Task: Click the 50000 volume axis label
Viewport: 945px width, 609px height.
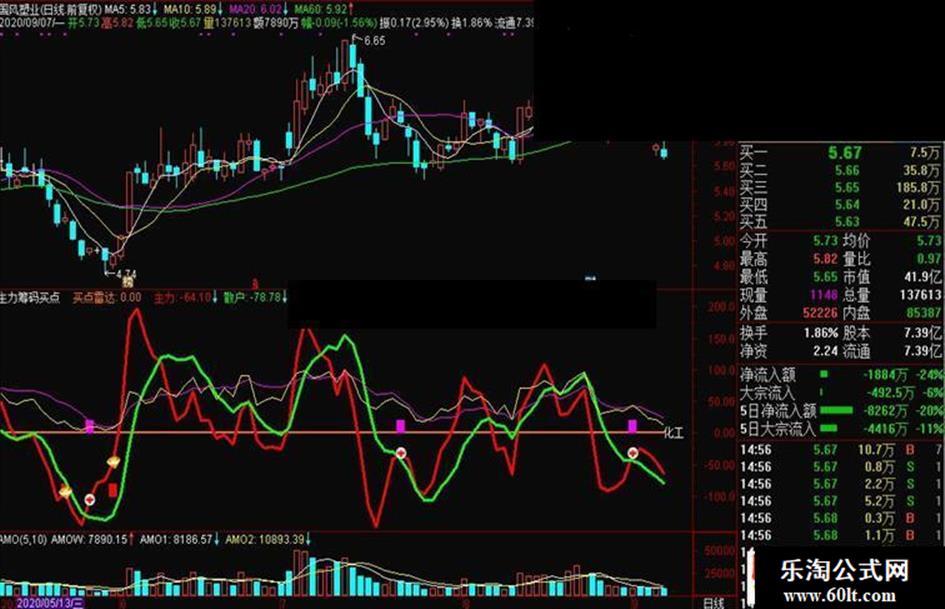Action: pos(720,551)
